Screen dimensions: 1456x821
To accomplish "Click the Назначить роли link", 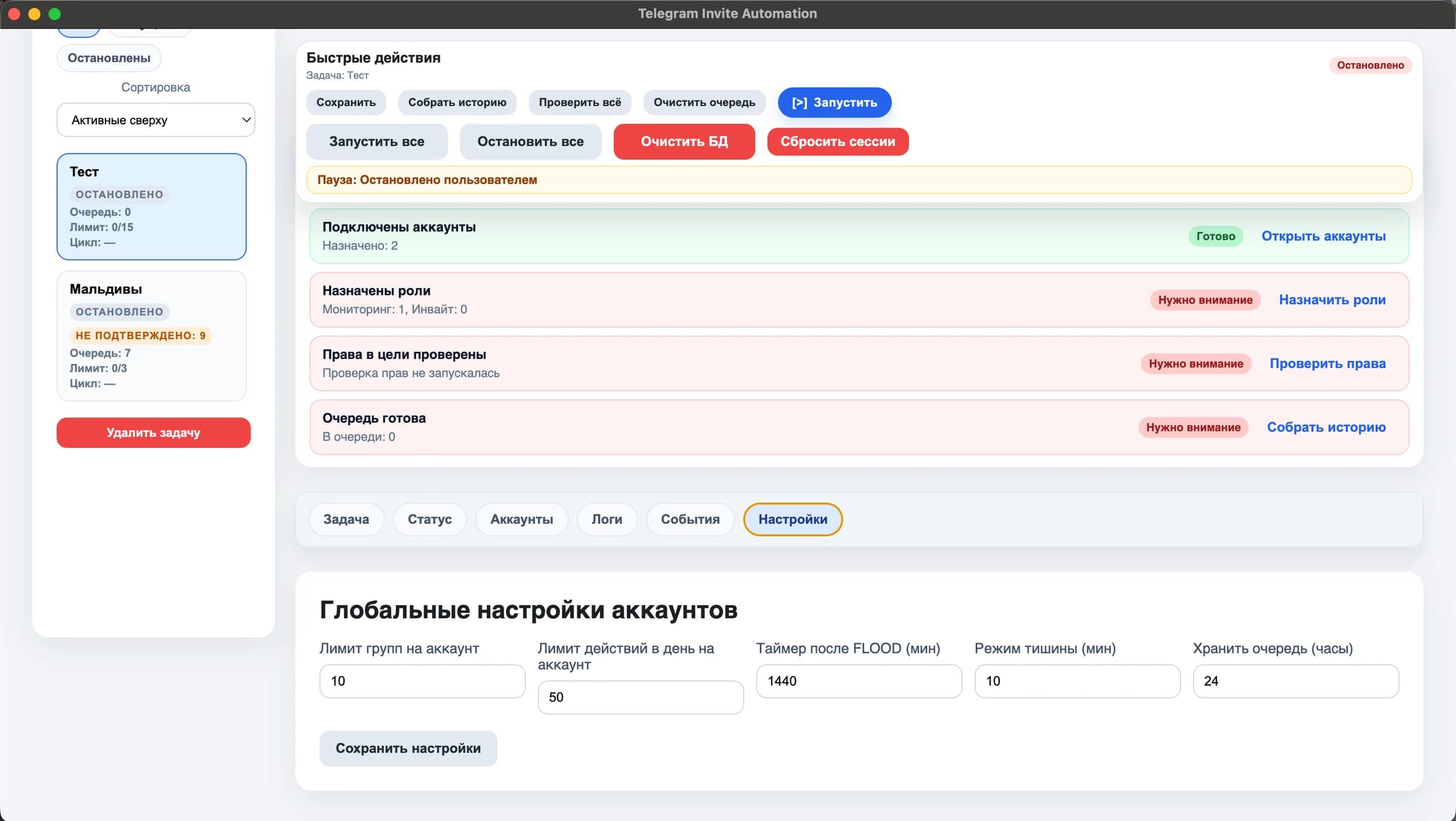I will (1332, 300).
